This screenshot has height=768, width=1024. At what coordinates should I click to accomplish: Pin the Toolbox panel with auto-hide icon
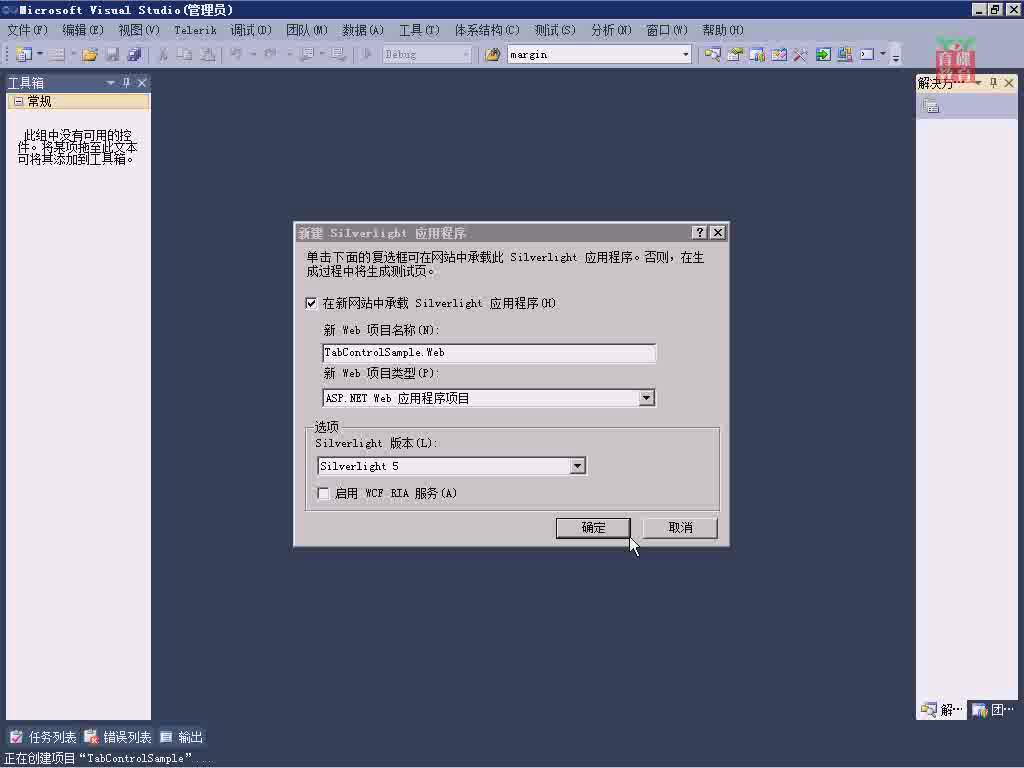point(126,82)
